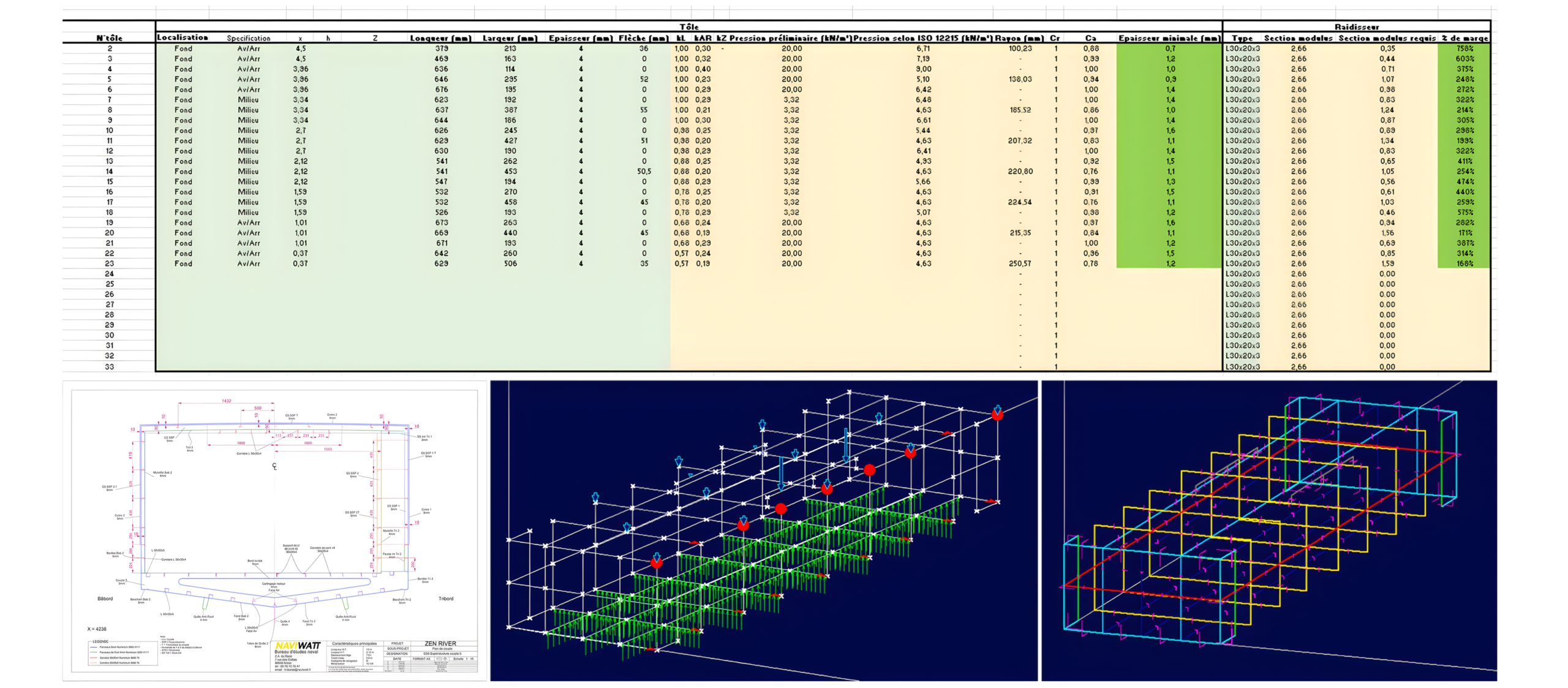
Task: Select row number 24
Action: (110, 274)
